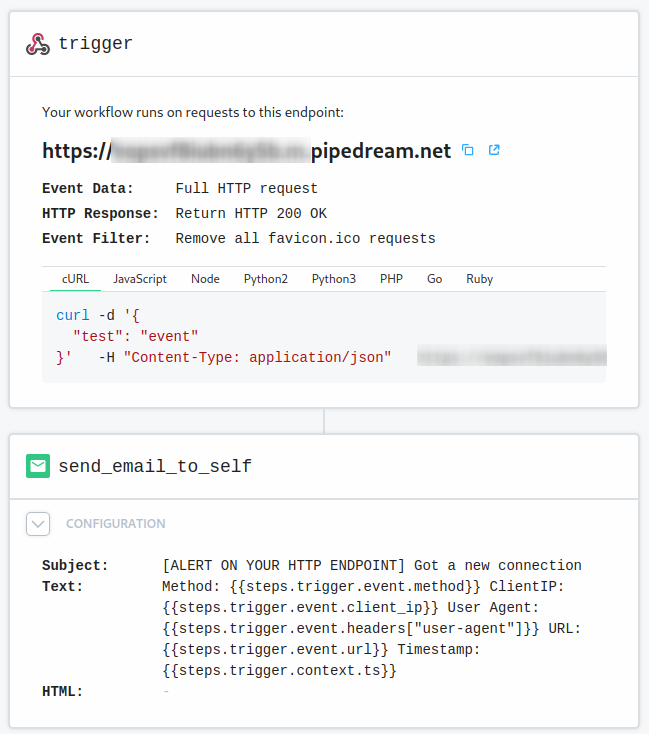Click the send_email_to_self step name
The width and height of the screenshot is (649, 734).
(x=155, y=466)
